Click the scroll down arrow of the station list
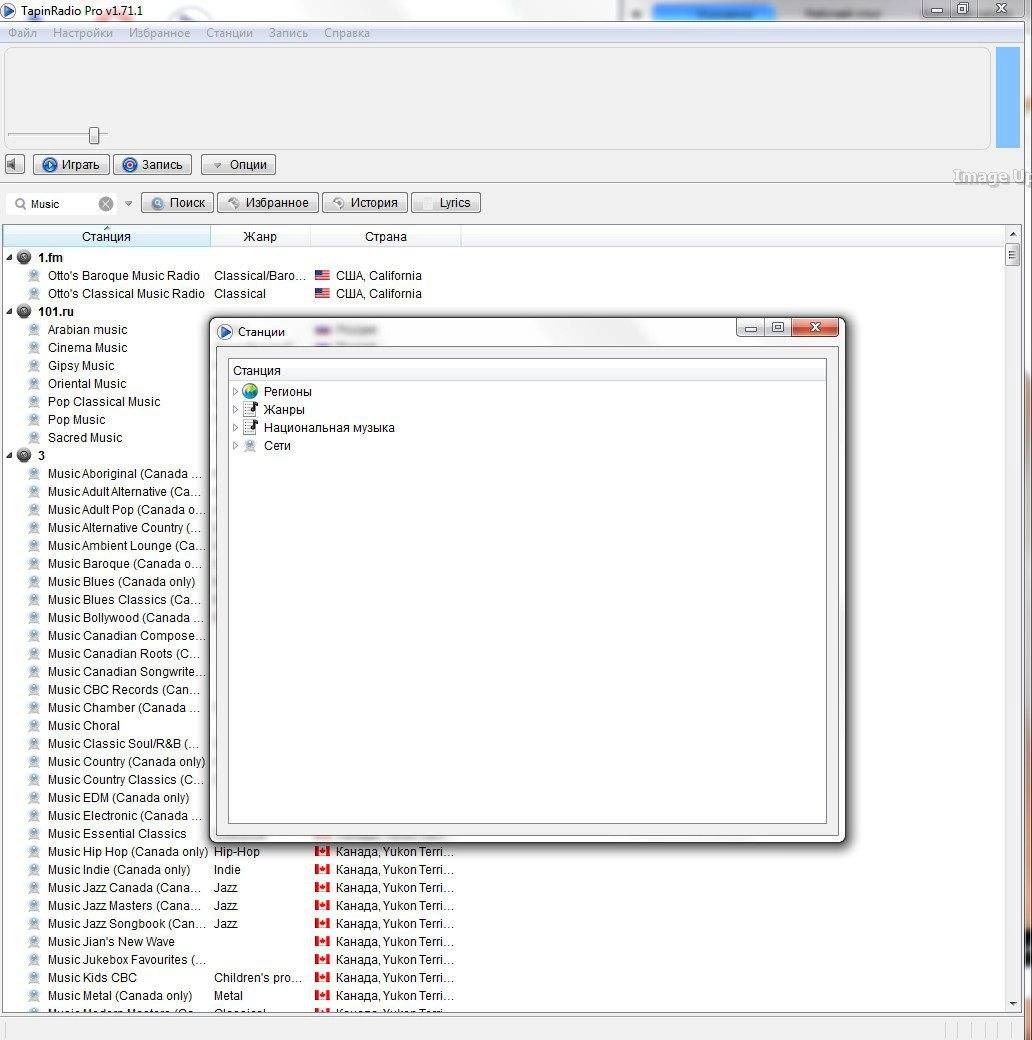 (x=1013, y=1004)
